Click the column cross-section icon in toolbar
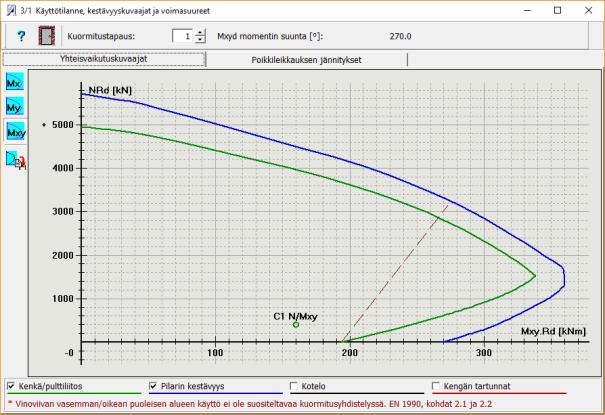 (x=47, y=36)
